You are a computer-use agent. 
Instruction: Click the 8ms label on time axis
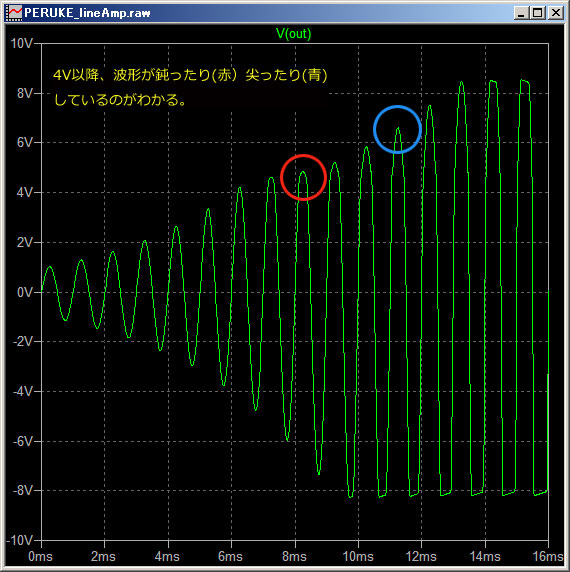tap(294, 557)
